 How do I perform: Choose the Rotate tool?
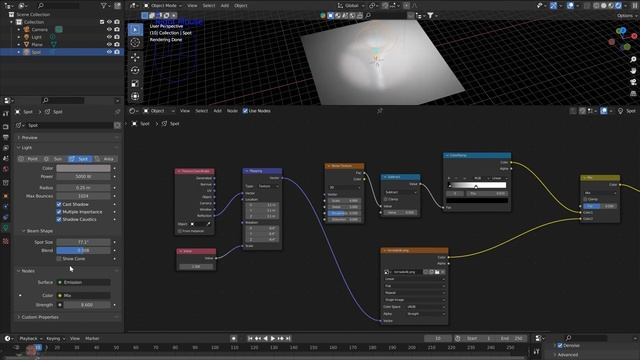pos(135,70)
